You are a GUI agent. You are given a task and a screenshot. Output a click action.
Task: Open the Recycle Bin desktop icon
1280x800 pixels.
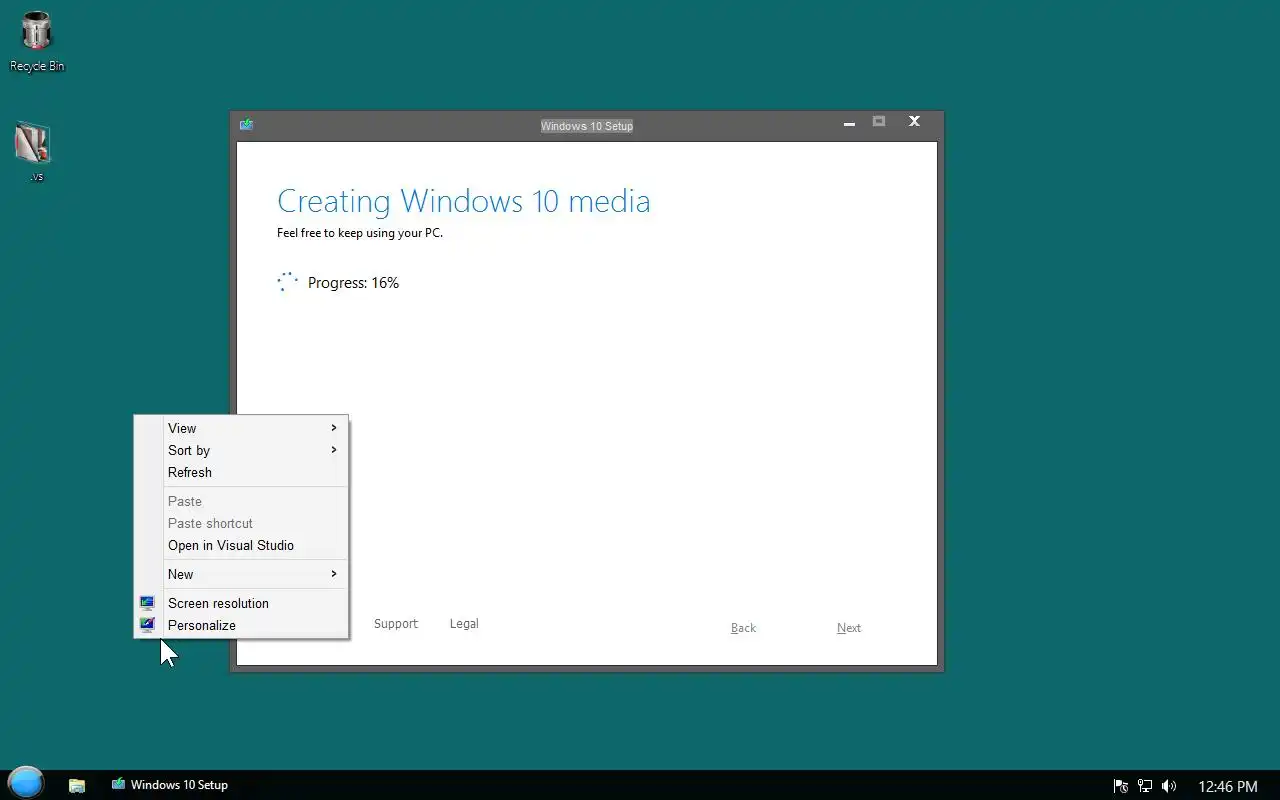37,41
